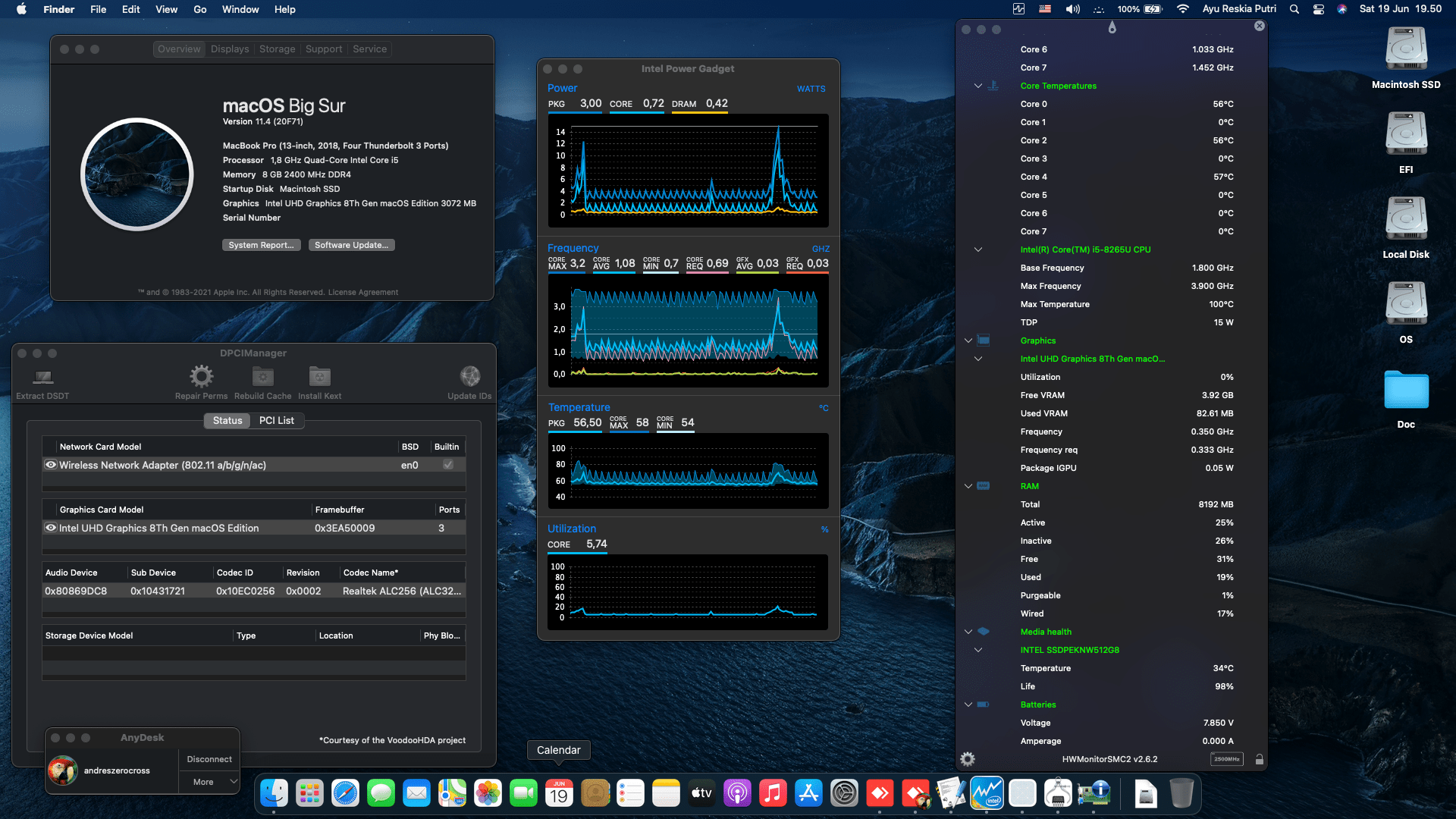This screenshot has height=819, width=1456.
Task: Collapse the Graphics group chevron
Action: click(x=968, y=340)
